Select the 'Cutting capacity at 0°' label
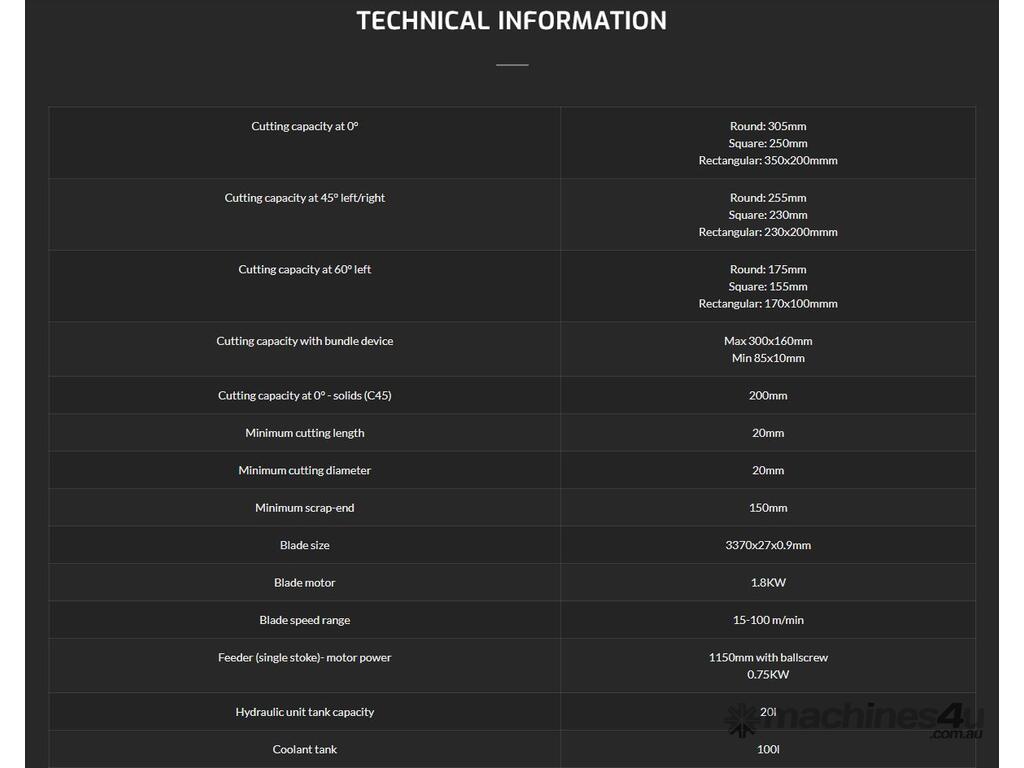Viewport: 1024px width, 768px height. point(305,126)
